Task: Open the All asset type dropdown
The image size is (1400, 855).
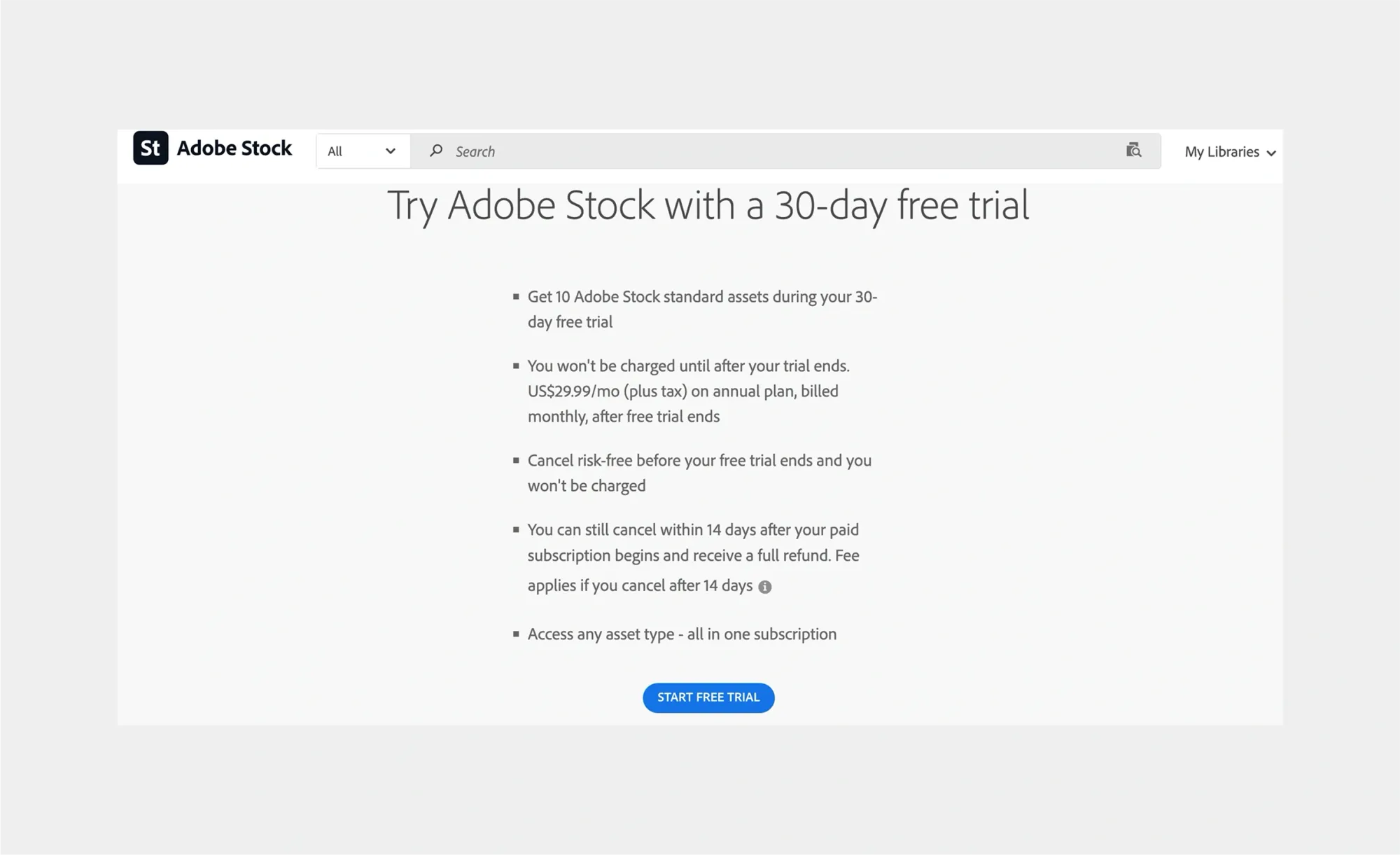Action: pyautogui.click(x=362, y=151)
